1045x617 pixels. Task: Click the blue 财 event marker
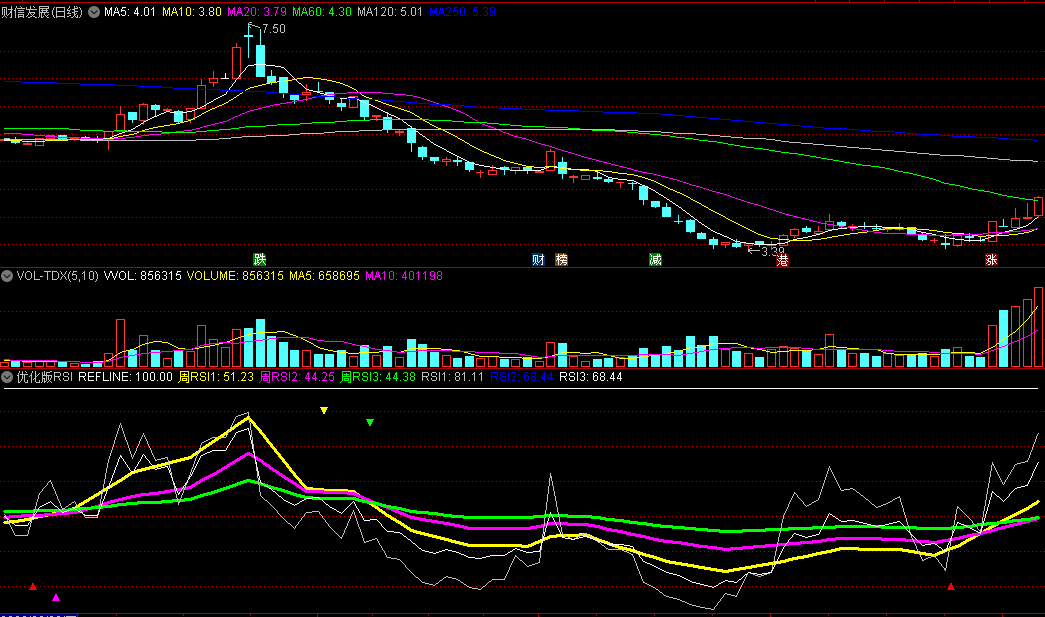tap(538, 260)
